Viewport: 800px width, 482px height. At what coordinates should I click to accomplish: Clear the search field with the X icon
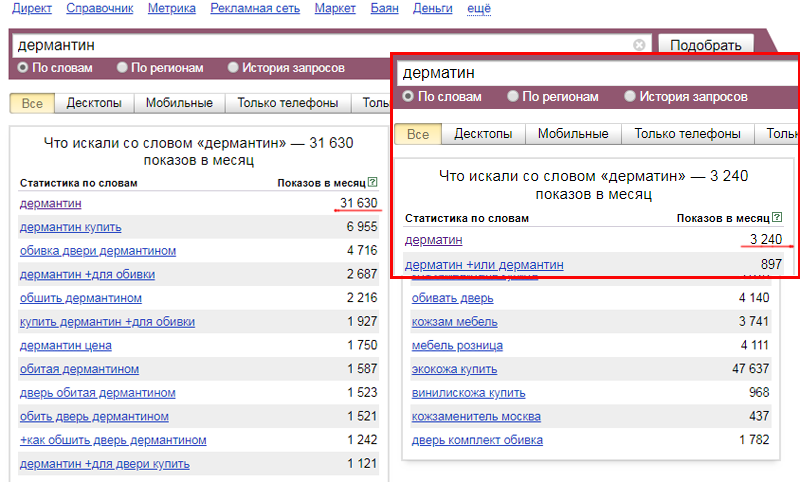tap(639, 45)
